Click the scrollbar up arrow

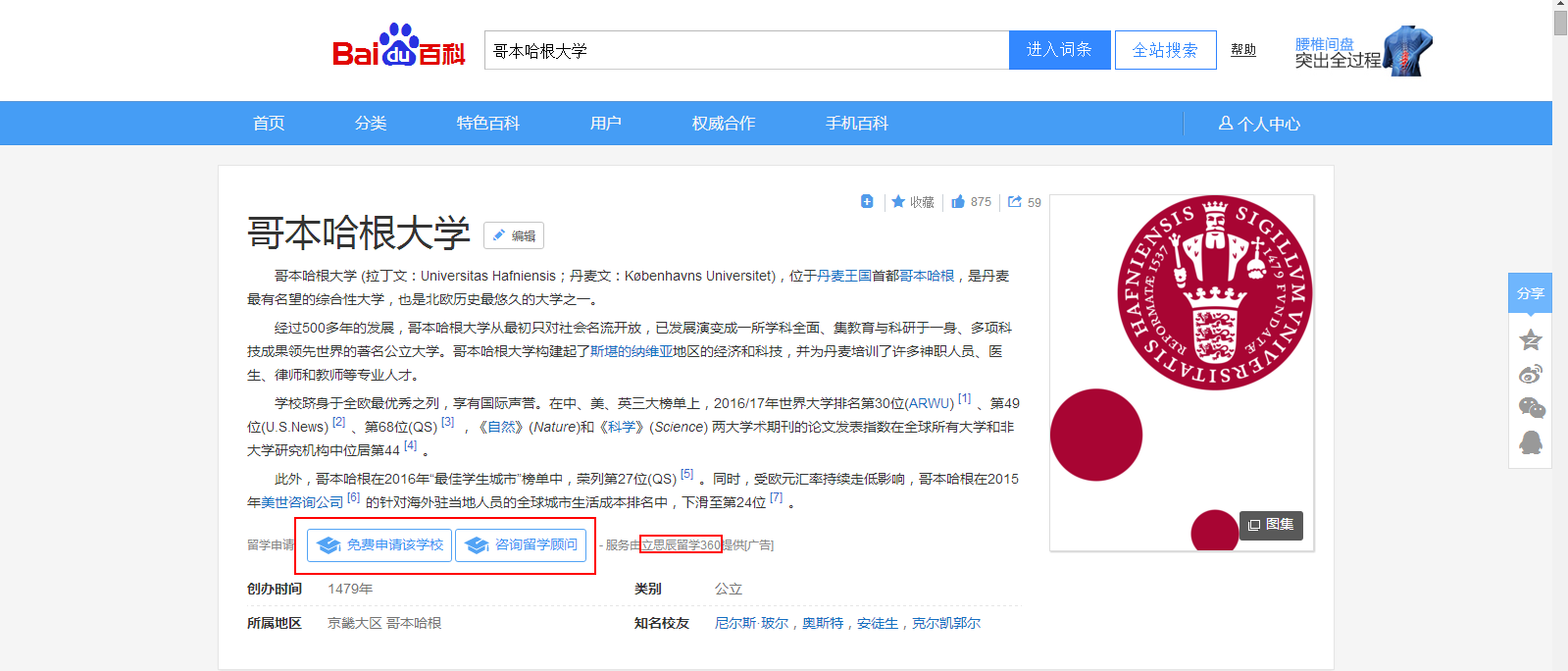(1560, 4)
